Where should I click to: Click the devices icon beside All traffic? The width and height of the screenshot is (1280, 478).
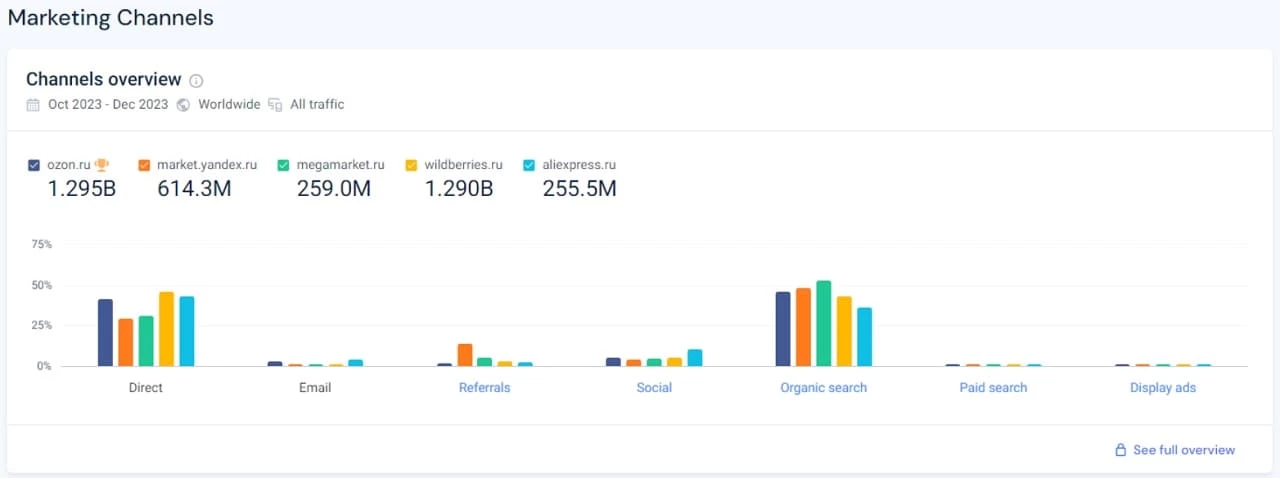275,105
